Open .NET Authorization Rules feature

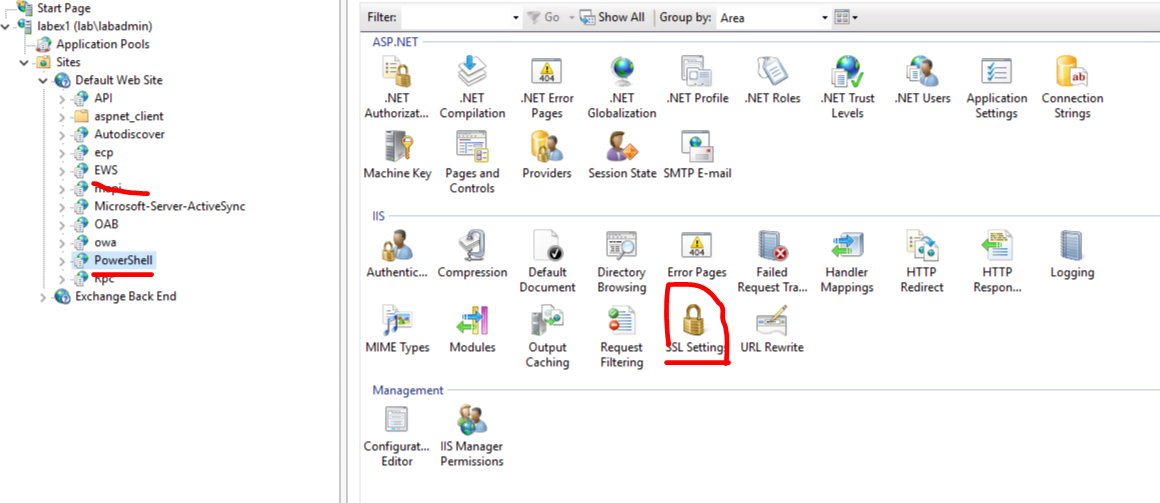(x=397, y=88)
